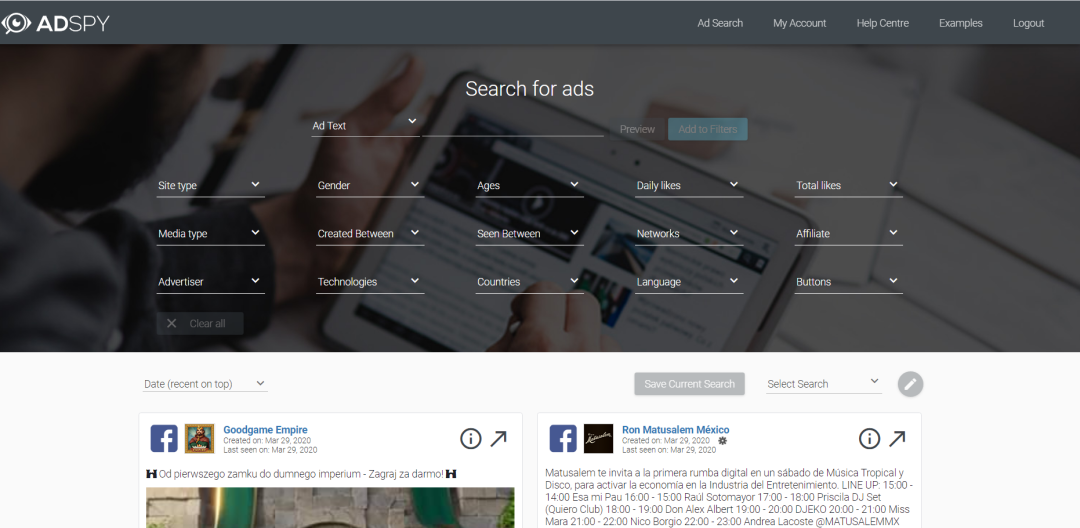Screen dimensions: 1080x528
Task: Open the Ad Text search type dropdown
Action: (x=365, y=125)
